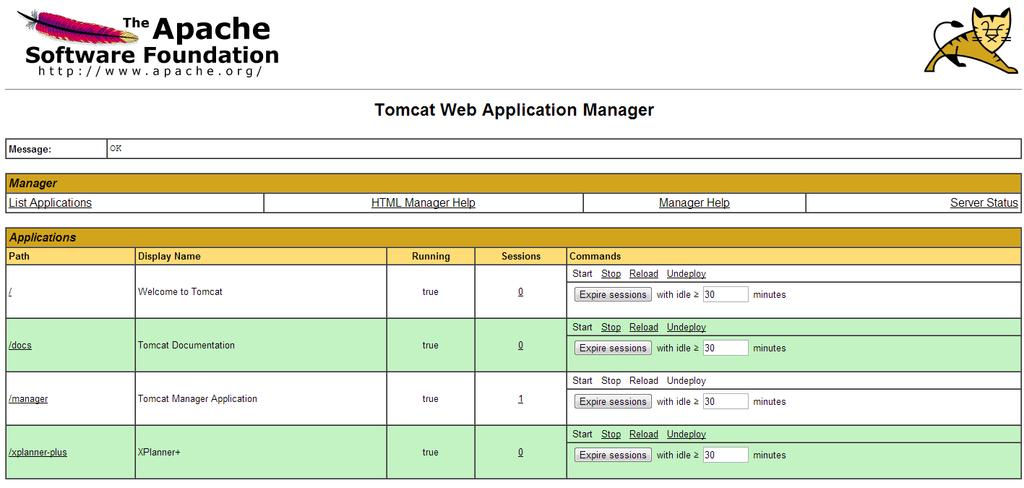Focus idle minutes field in XPlanner+ row
The image size is (1024, 488).
pyautogui.click(x=726, y=455)
